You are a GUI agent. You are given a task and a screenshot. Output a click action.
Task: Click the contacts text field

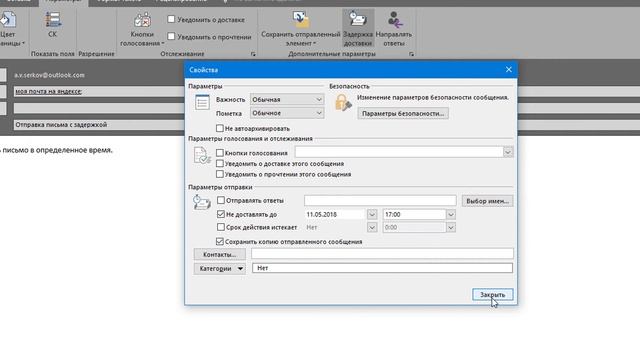pyautogui.click(x=382, y=253)
